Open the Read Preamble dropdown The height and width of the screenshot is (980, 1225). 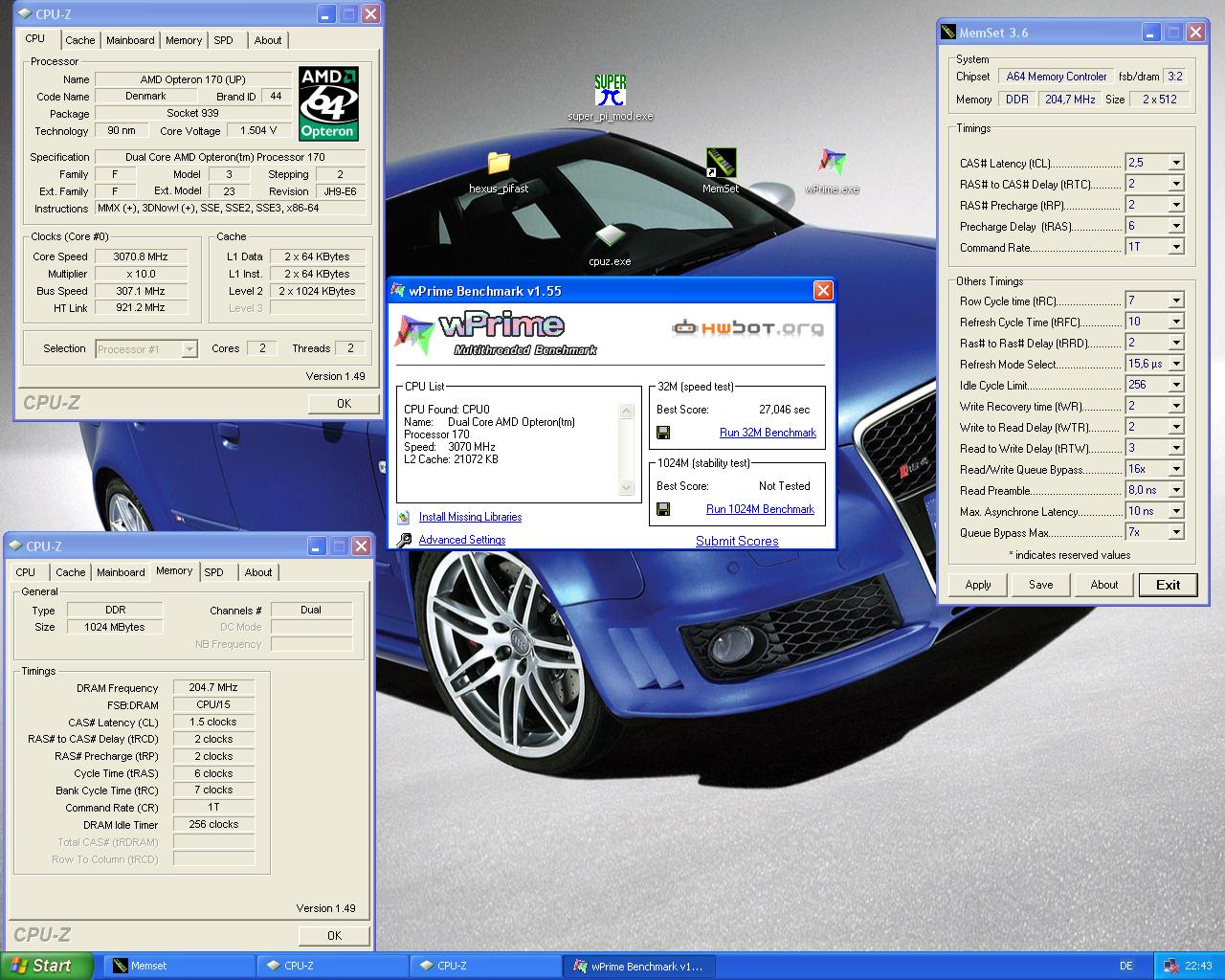coord(1176,490)
